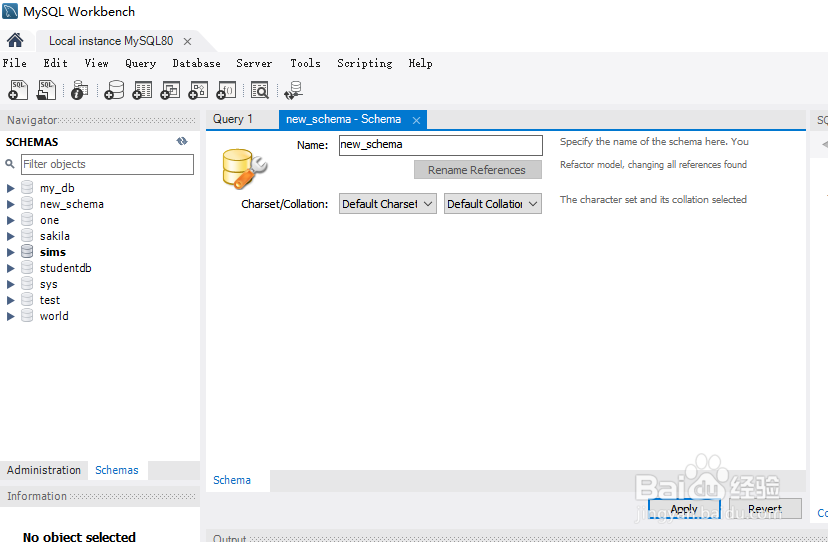
Task: Expand the test schema
Action: (11, 300)
